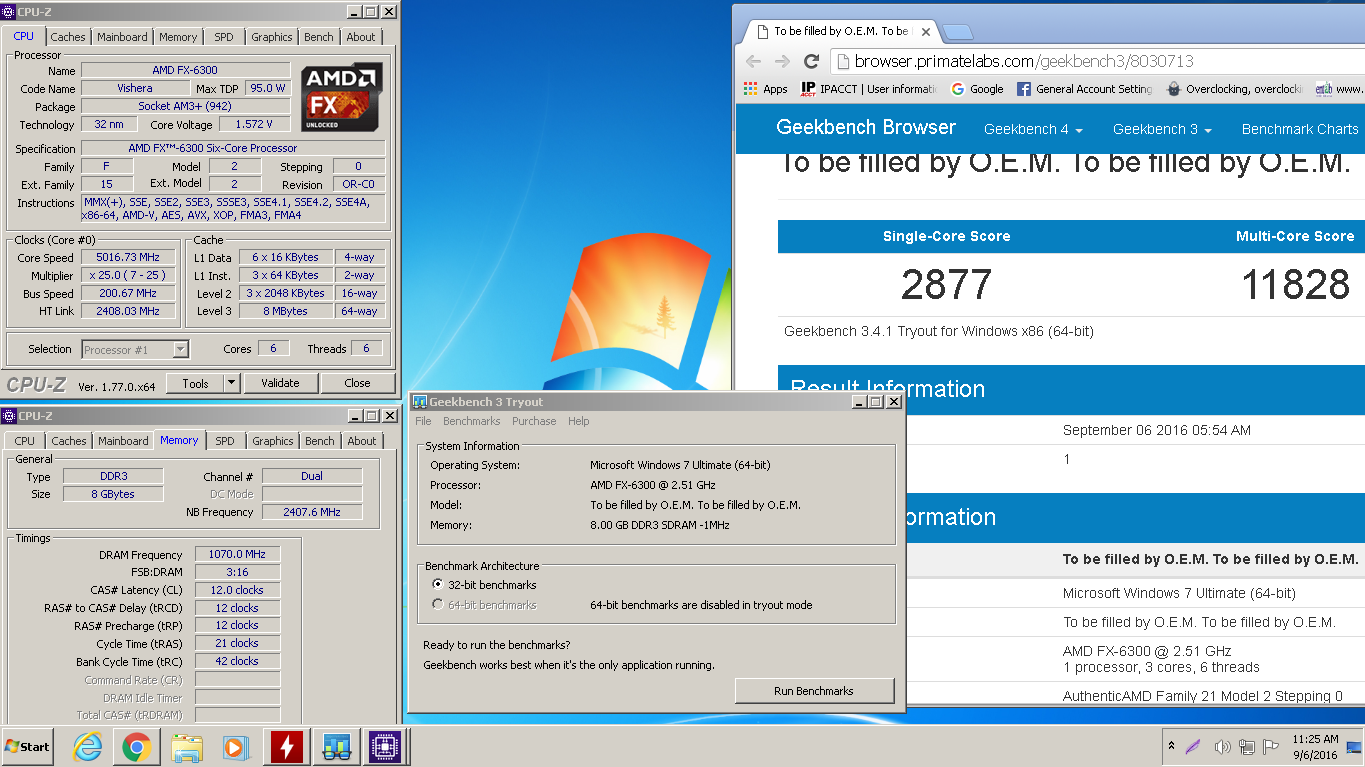
Task: Click the network status tray icon
Action: pos(1246,747)
